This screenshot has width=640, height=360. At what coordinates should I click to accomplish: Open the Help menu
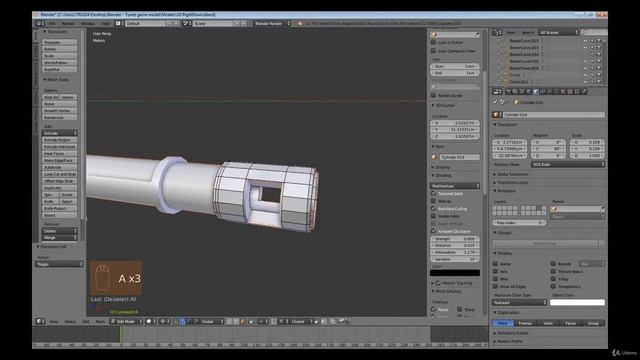[x=105, y=24]
